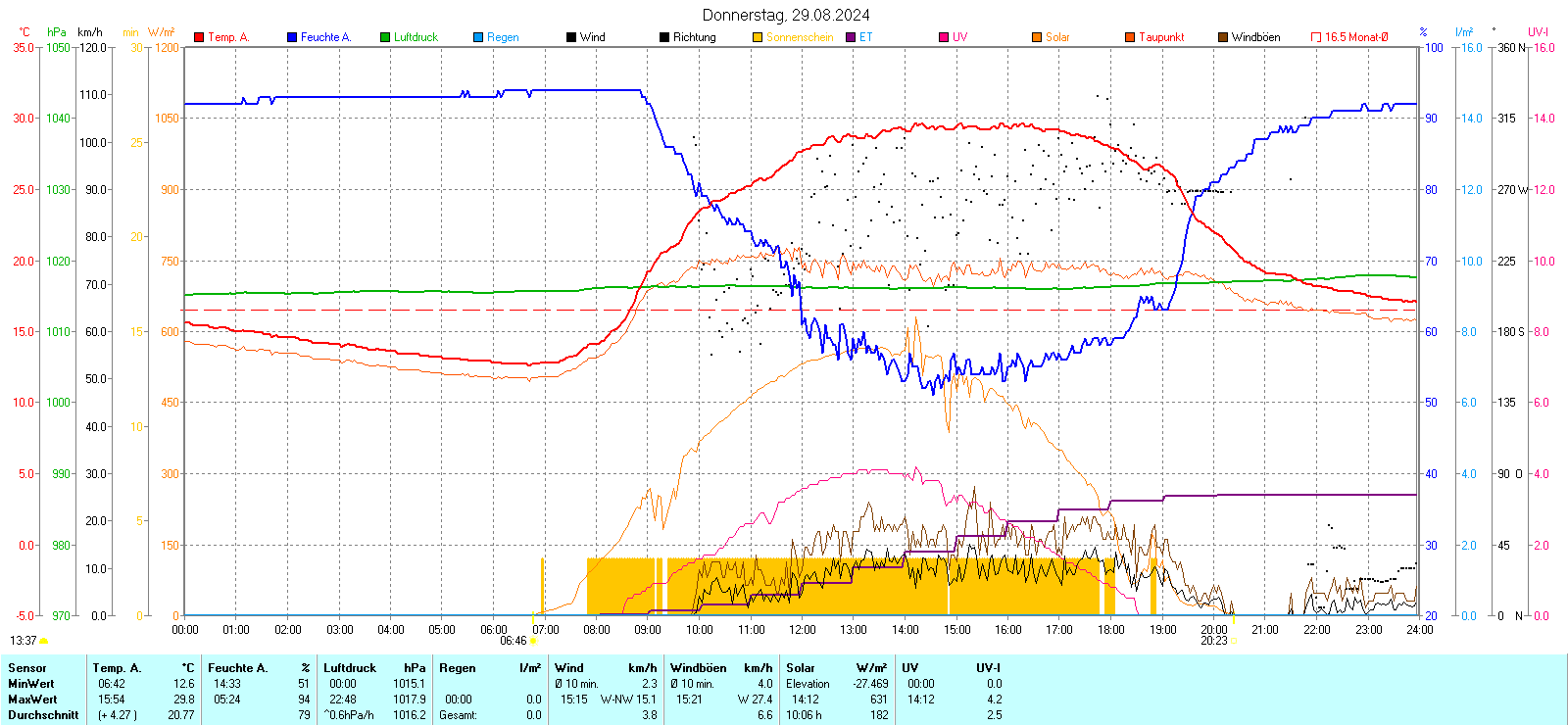Toggle the black Wind legend box

point(571,37)
